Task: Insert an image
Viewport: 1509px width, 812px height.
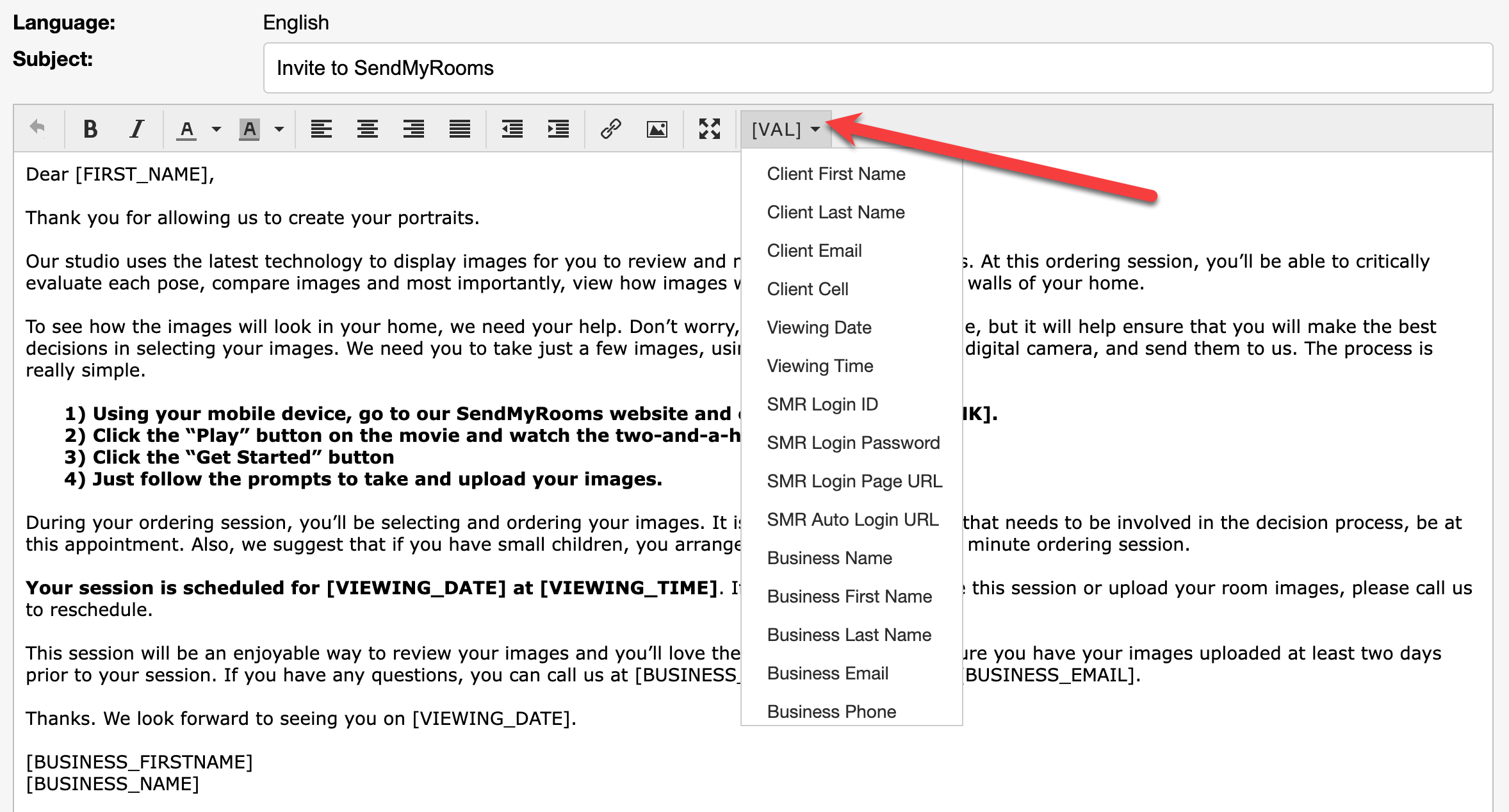Action: 657,129
